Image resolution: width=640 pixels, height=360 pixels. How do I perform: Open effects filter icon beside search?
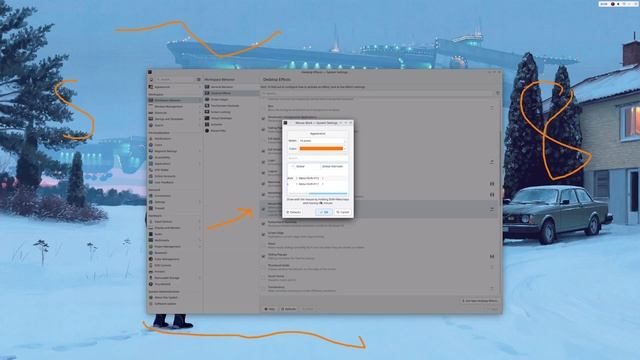pyautogui.click(x=498, y=93)
